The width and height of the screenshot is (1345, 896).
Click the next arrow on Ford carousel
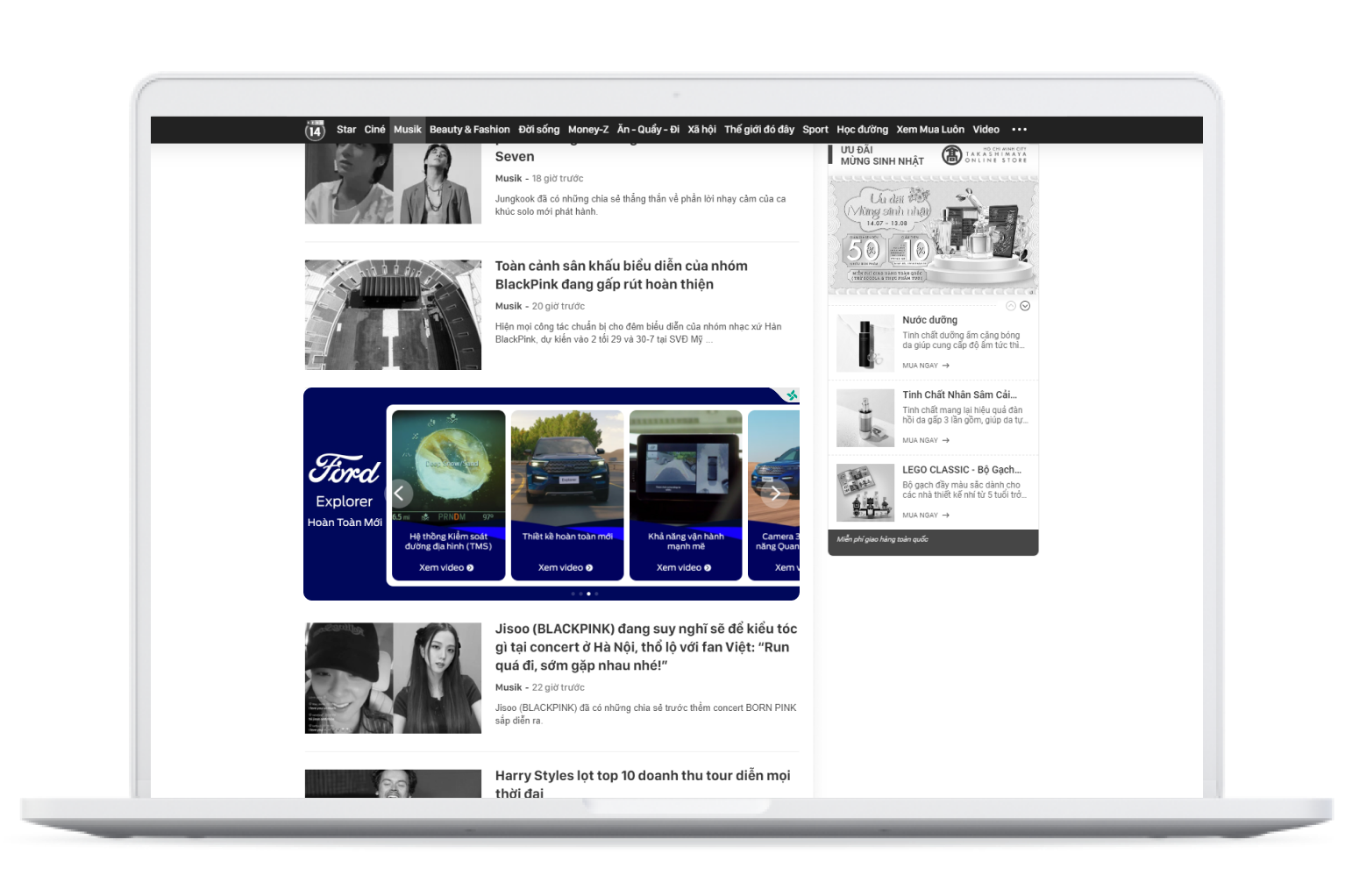click(x=775, y=494)
